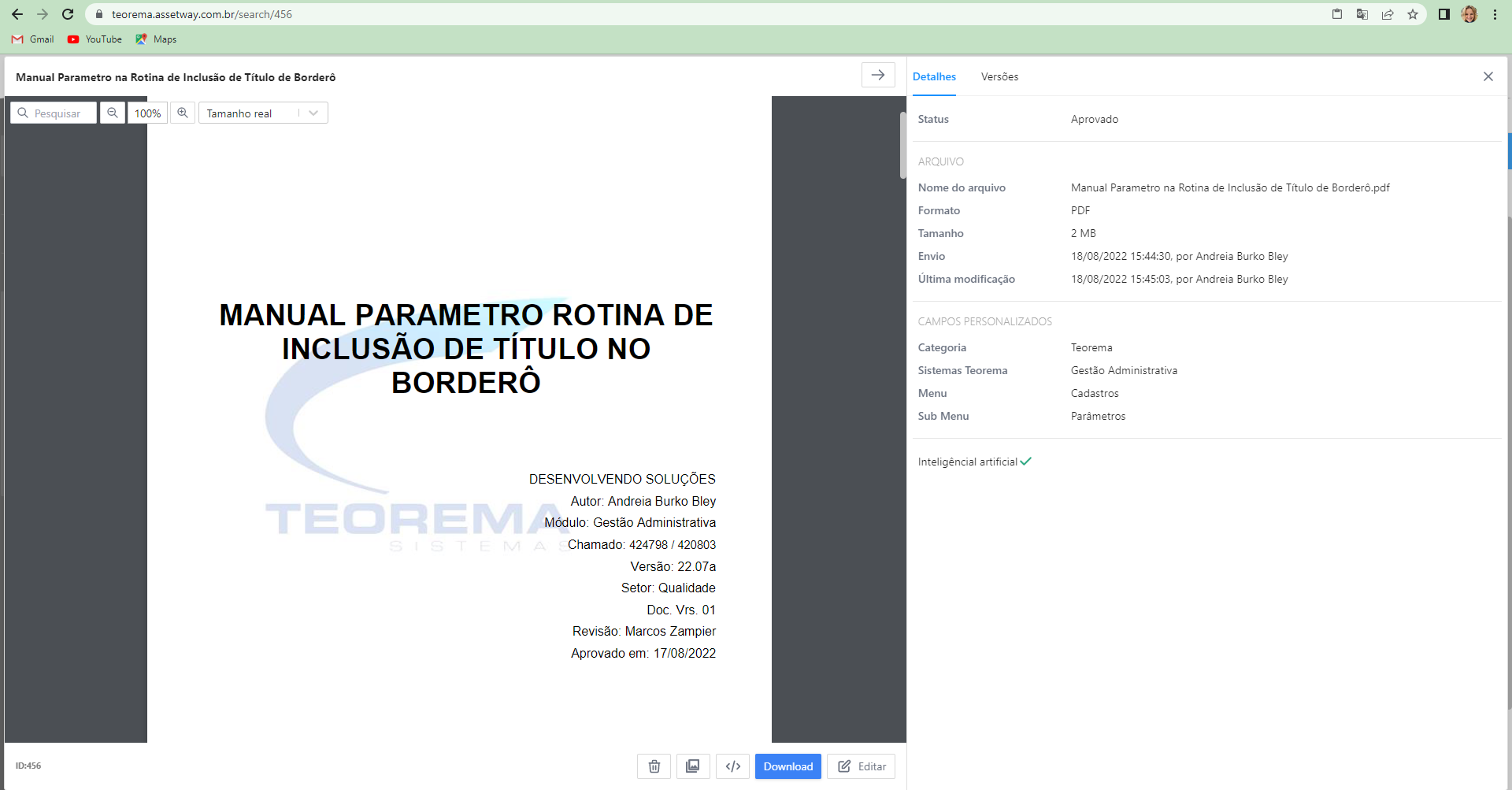Click the Envio date value

[x=1180, y=256]
